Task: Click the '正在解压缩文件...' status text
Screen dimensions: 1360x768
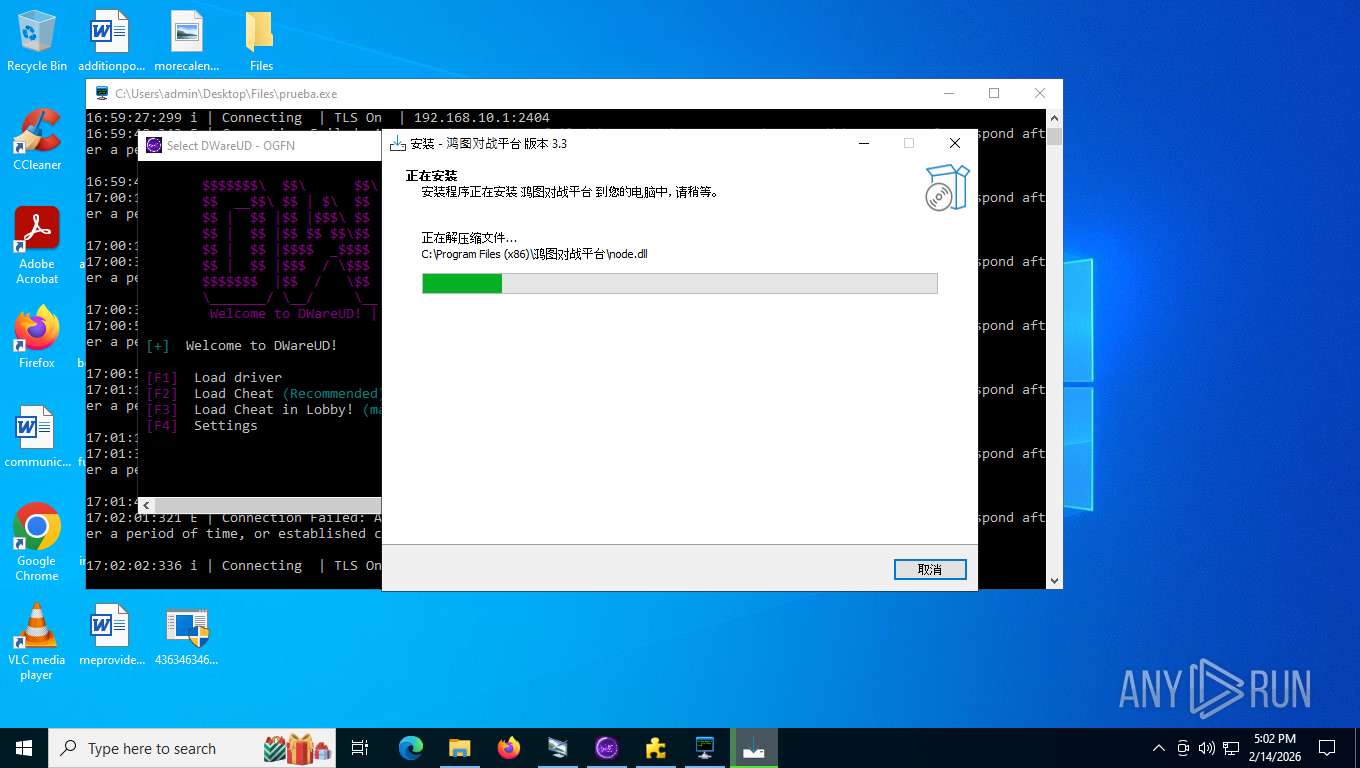Action: (469, 238)
